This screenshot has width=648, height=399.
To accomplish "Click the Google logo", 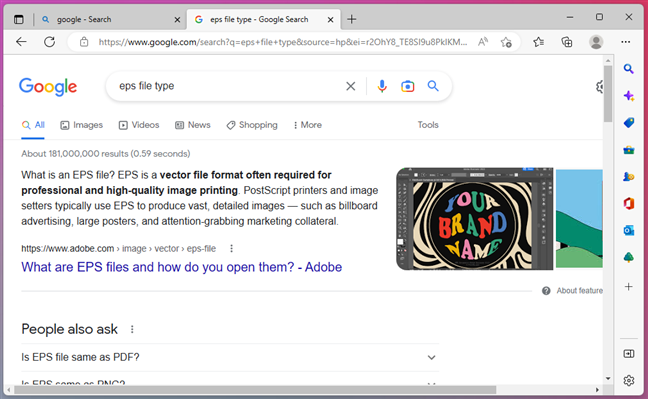I will pyautogui.click(x=48, y=86).
